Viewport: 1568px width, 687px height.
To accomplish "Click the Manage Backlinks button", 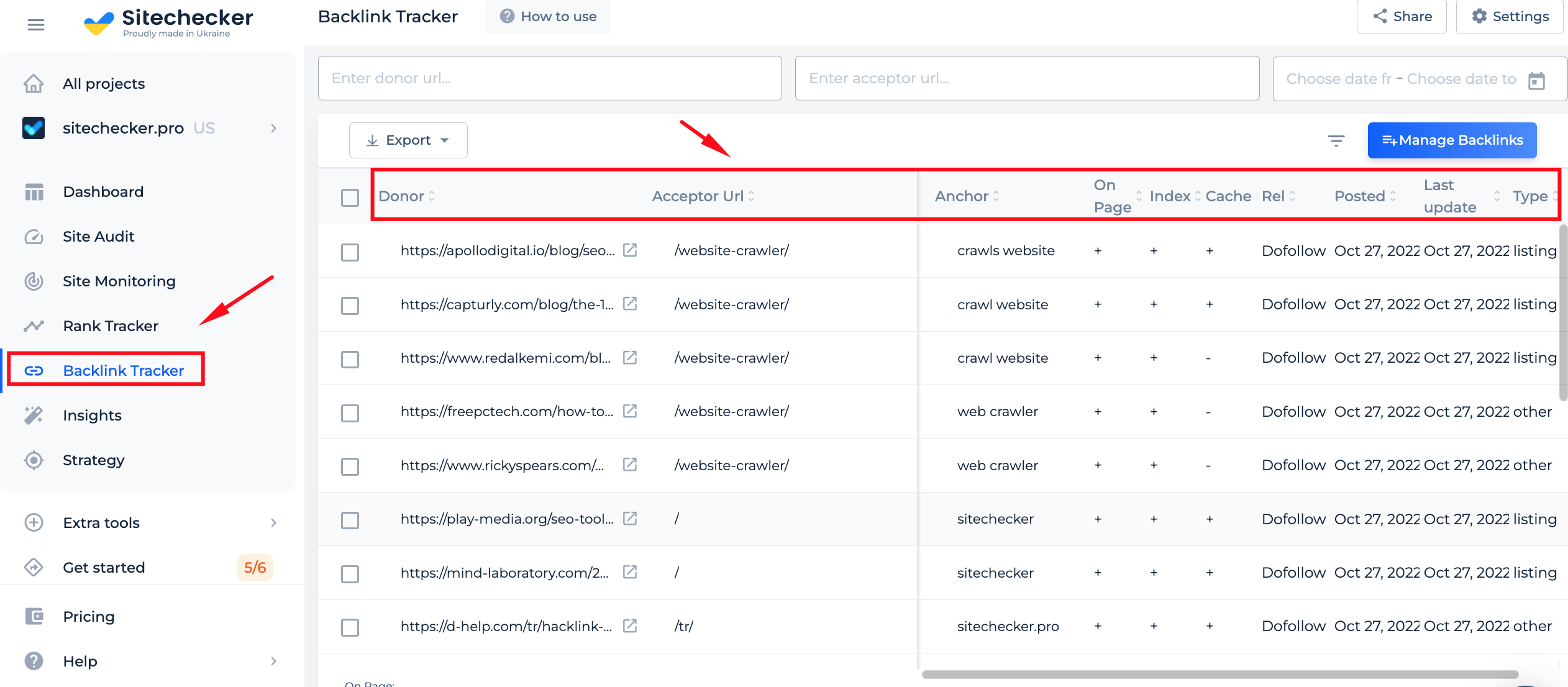I will coord(1452,140).
